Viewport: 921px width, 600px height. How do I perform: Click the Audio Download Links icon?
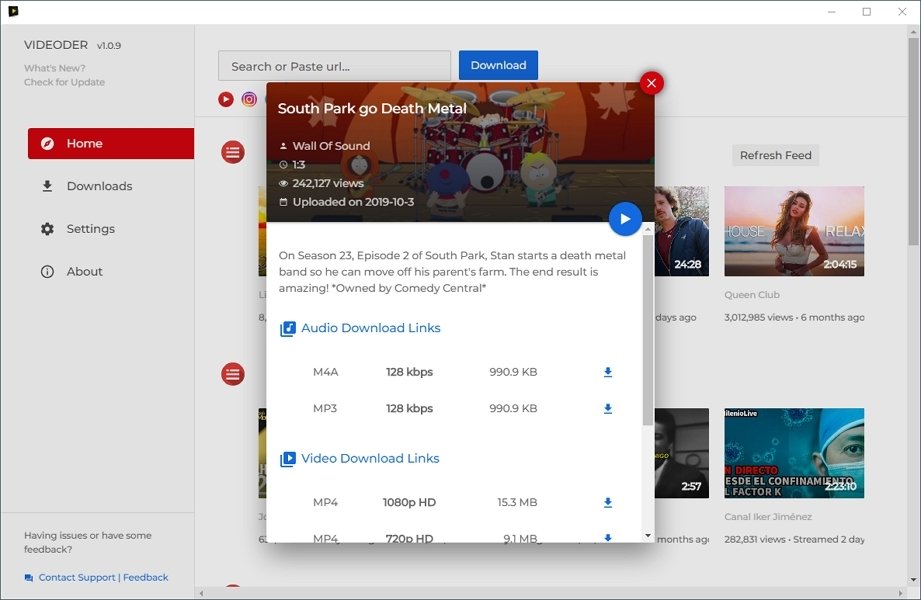[288, 329]
